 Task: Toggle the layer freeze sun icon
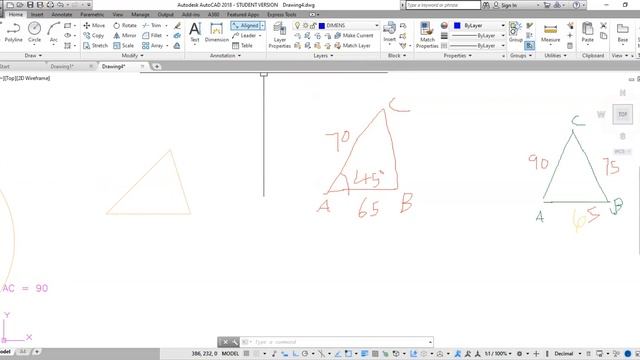(x=305, y=25)
